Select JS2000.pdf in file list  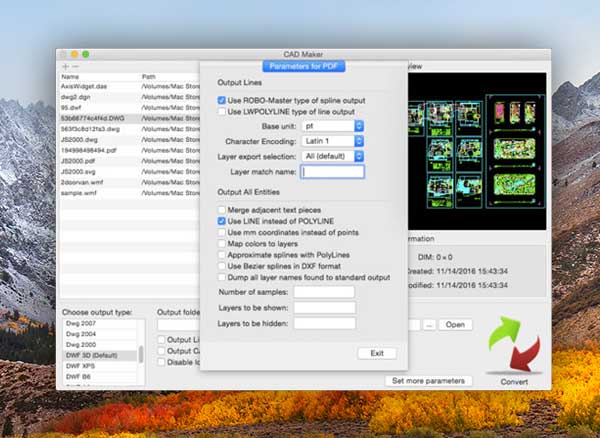(x=130, y=161)
